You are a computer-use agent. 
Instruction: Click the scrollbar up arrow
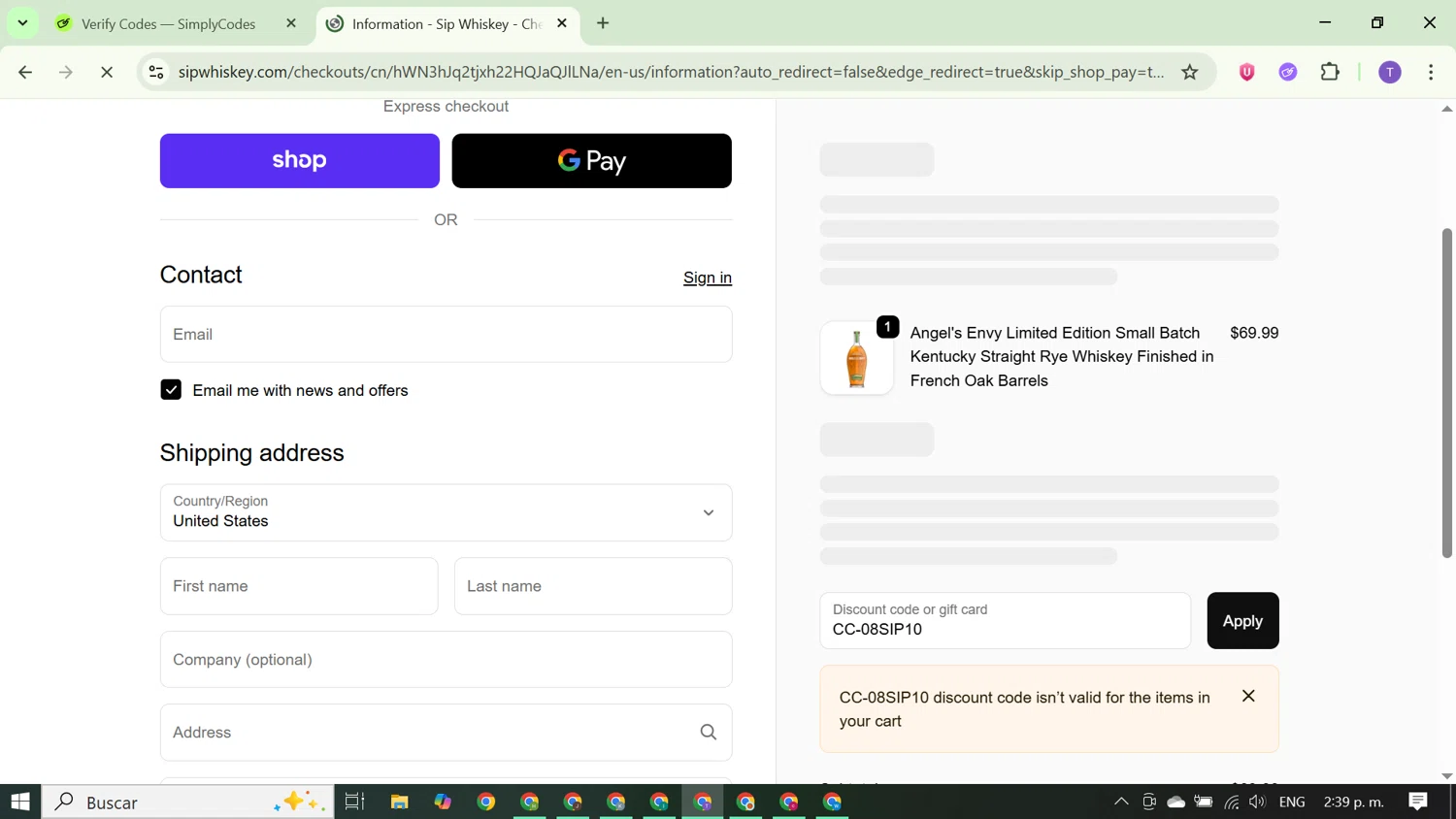click(1447, 109)
